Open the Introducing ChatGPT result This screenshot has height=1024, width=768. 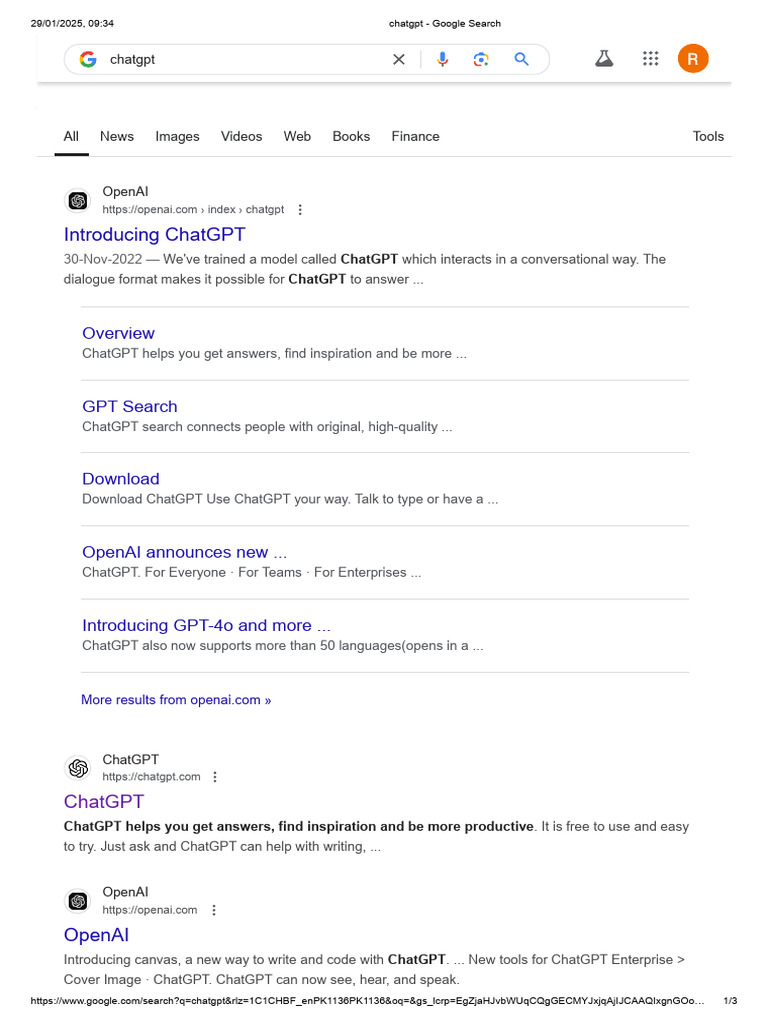154,235
